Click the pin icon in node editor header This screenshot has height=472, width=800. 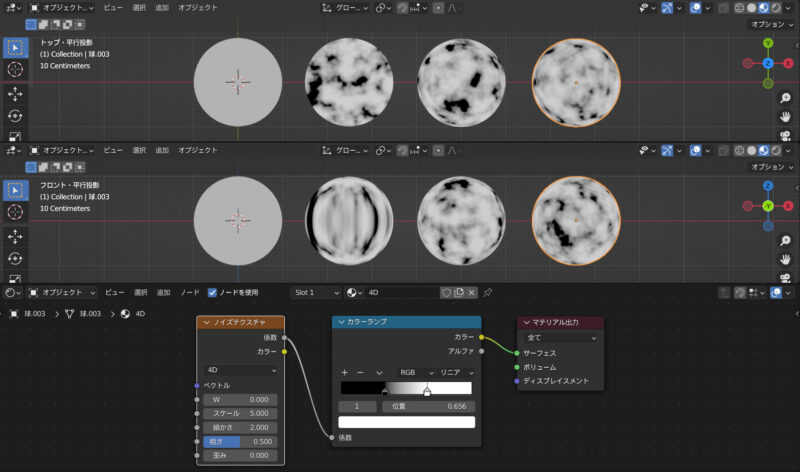(488, 292)
